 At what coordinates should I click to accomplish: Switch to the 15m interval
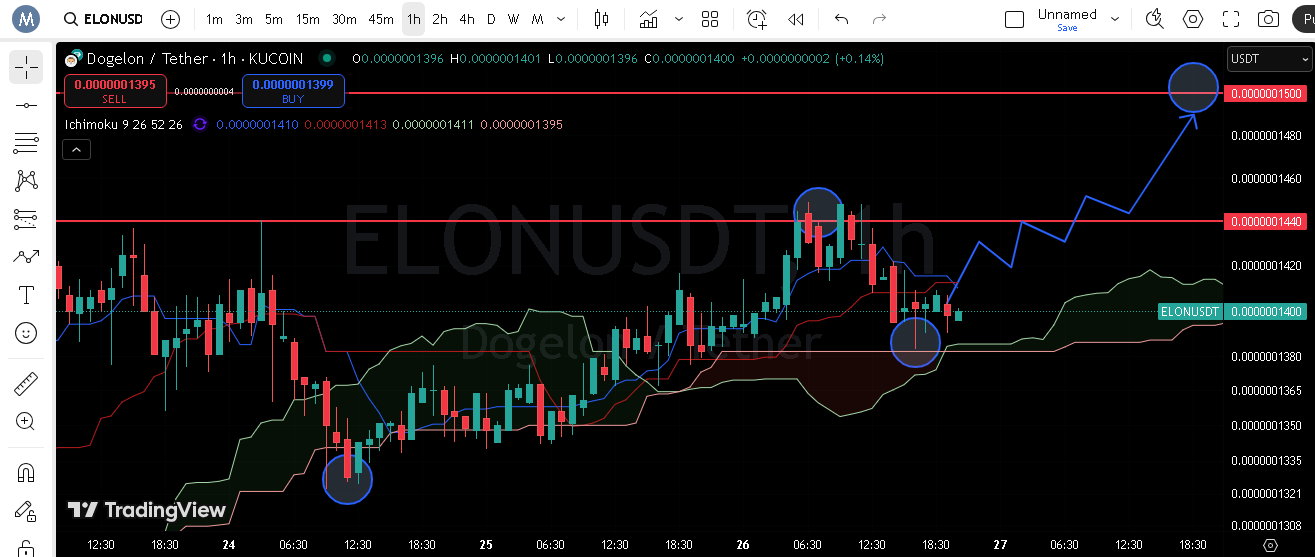(x=308, y=19)
